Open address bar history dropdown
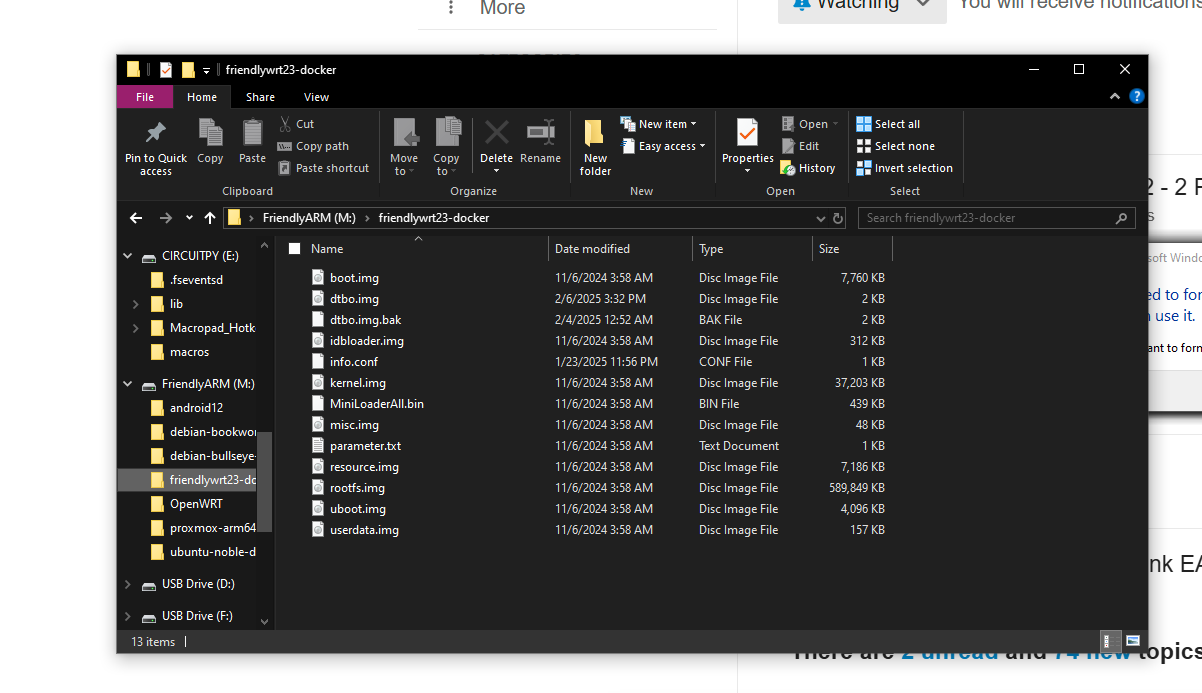This screenshot has width=1202, height=693. [x=821, y=218]
